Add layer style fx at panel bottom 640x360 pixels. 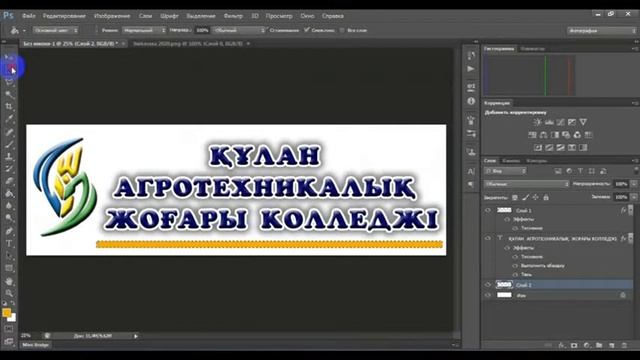tap(562, 345)
